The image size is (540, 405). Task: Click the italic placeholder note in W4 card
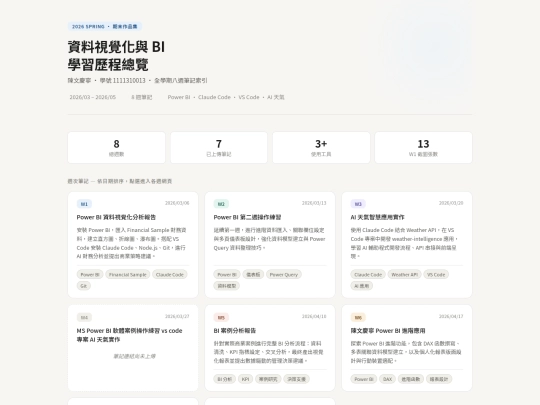coord(134,356)
